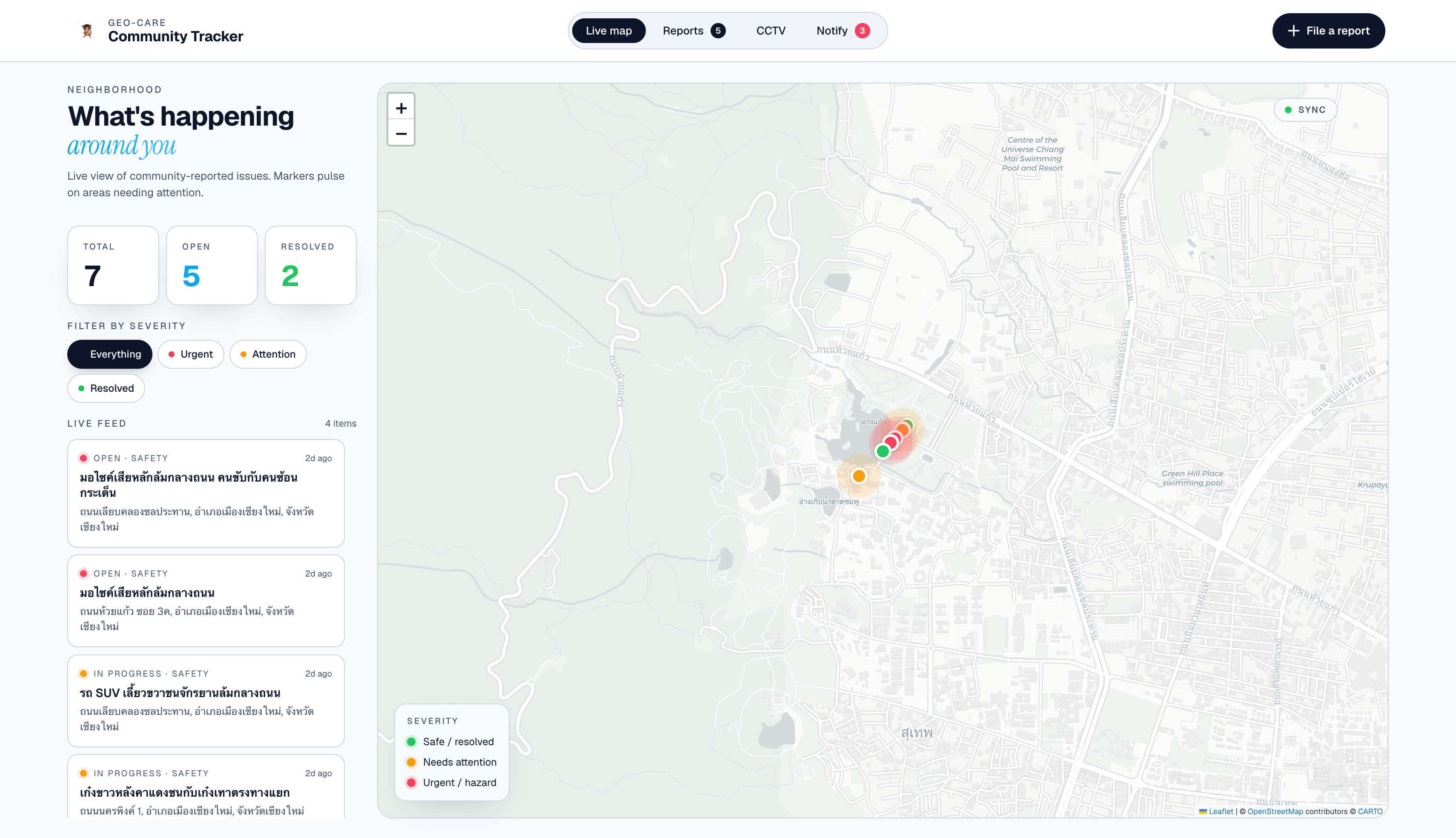Viewport: 1456px width, 838px height.
Task: Open the CCTV tab
Action: coord(771,31)
